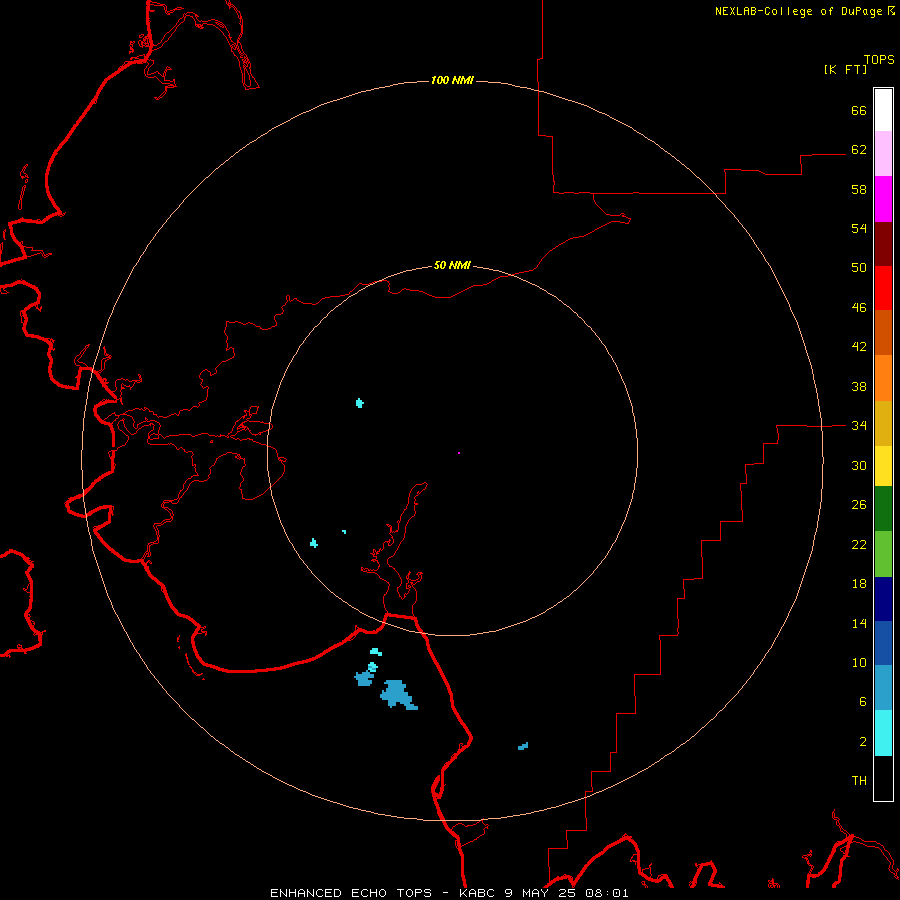900x900 pixels.
Task: Click the "34" legend value
Action: [859, 426]
